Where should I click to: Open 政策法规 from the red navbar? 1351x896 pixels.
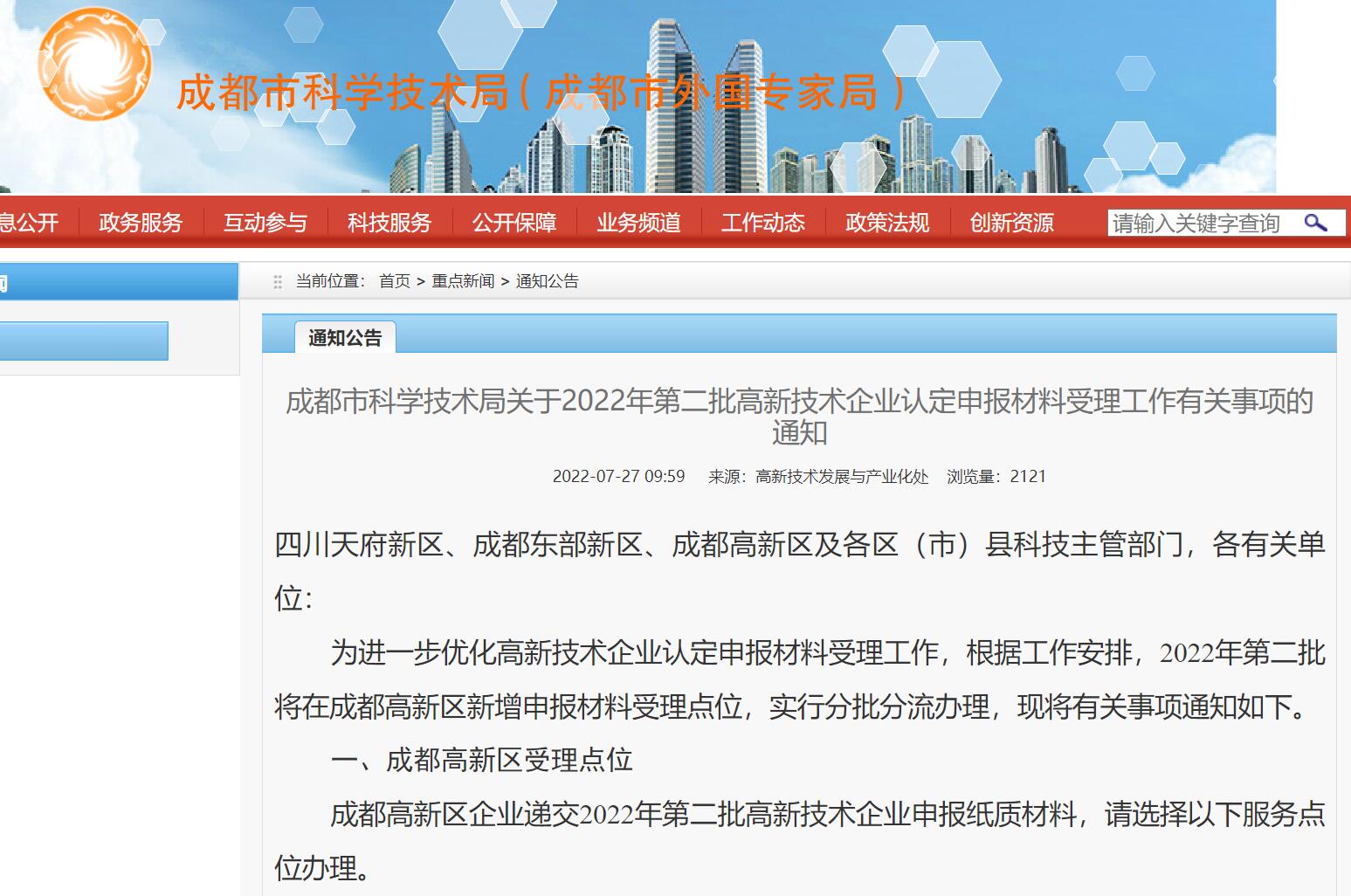tap(887, 223)
